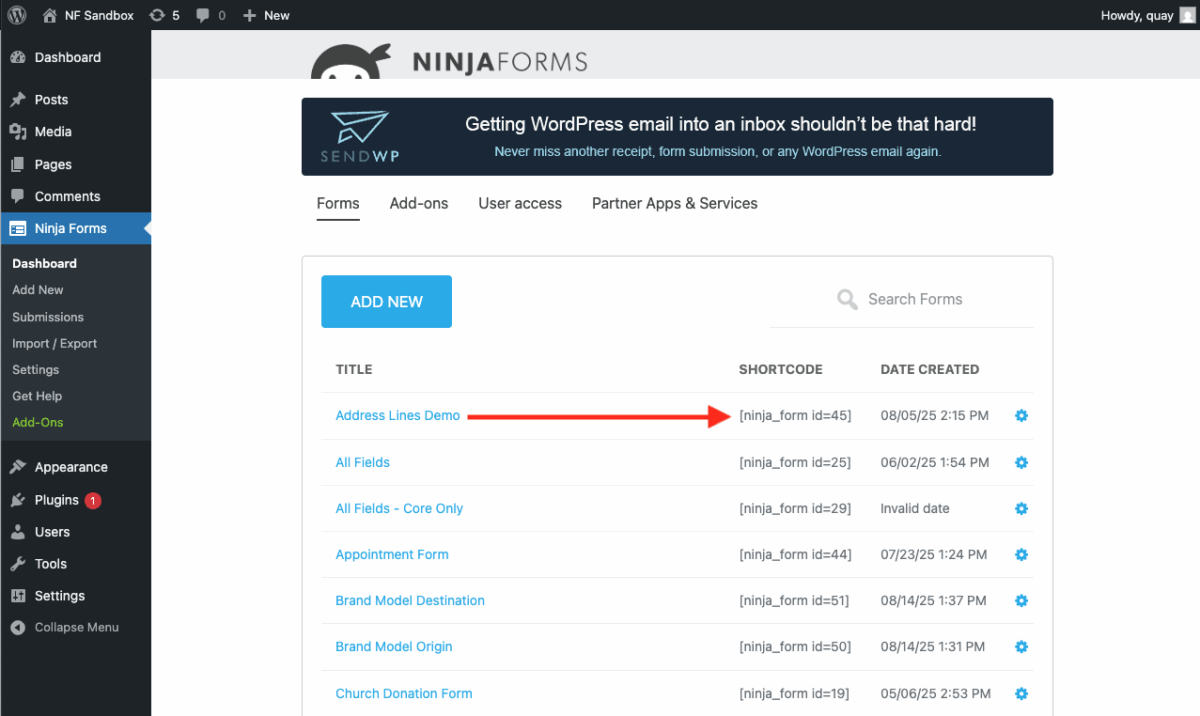
Task: Open the All Fields form link
Action: pos(363,462)
